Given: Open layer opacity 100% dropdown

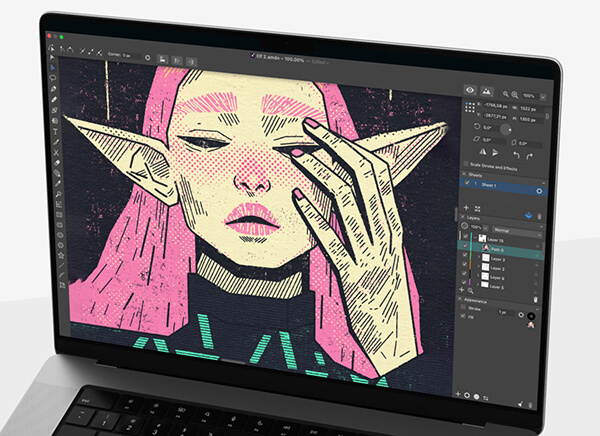Looking at the screenshot, I should pos(485,228).
